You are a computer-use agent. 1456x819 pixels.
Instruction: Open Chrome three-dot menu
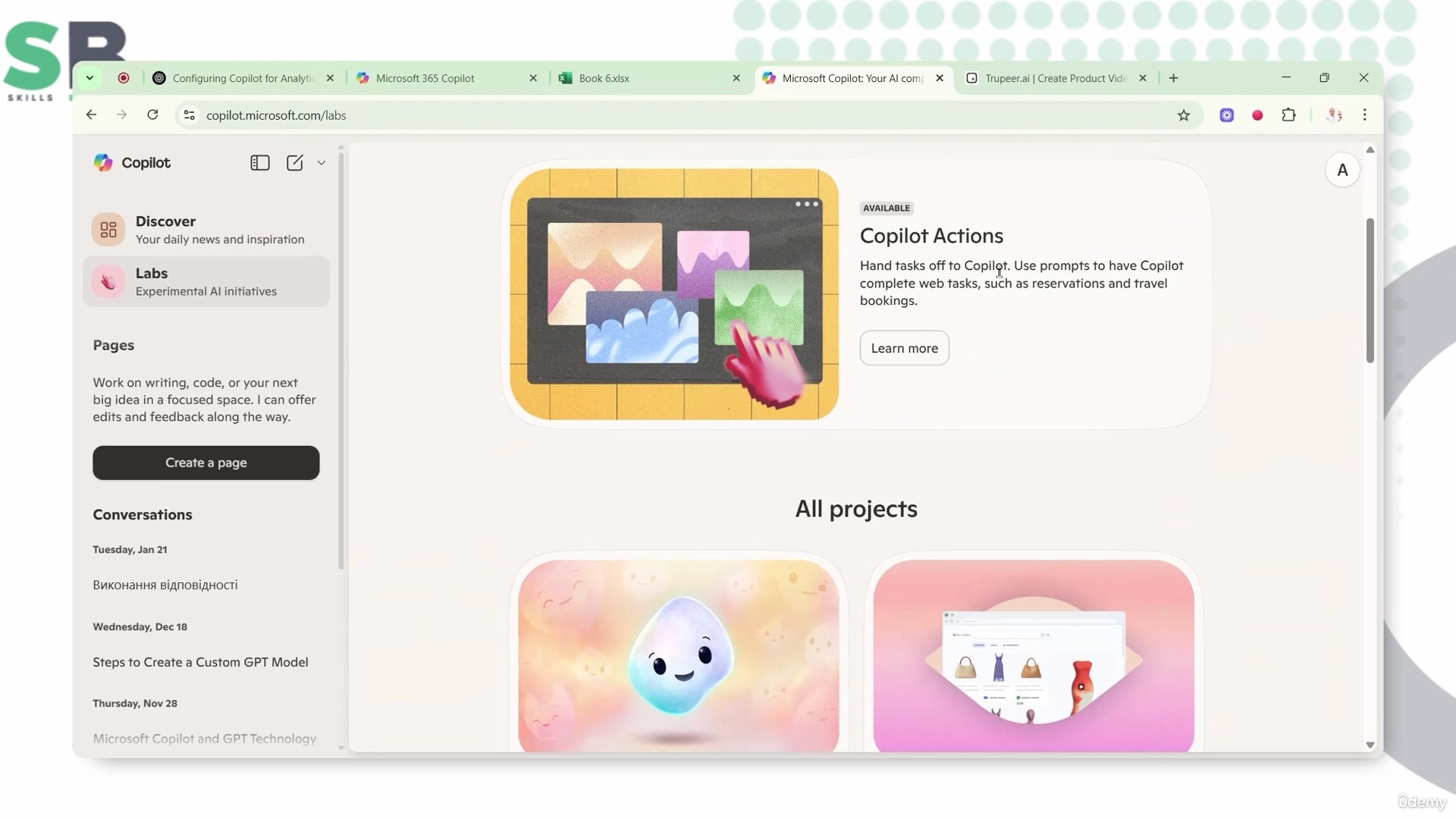(1364, 115)
